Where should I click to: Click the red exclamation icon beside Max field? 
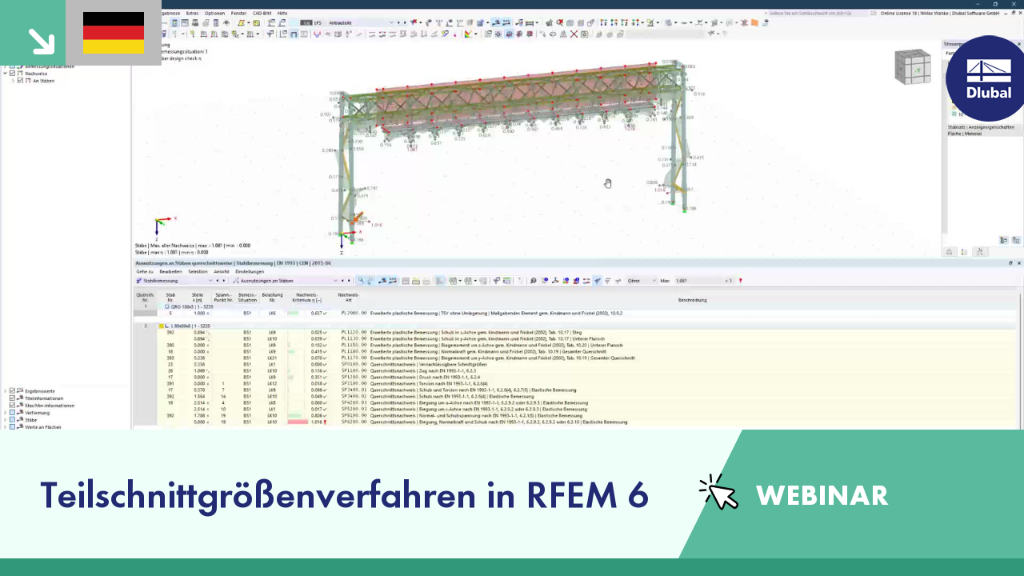click(741, 281)
